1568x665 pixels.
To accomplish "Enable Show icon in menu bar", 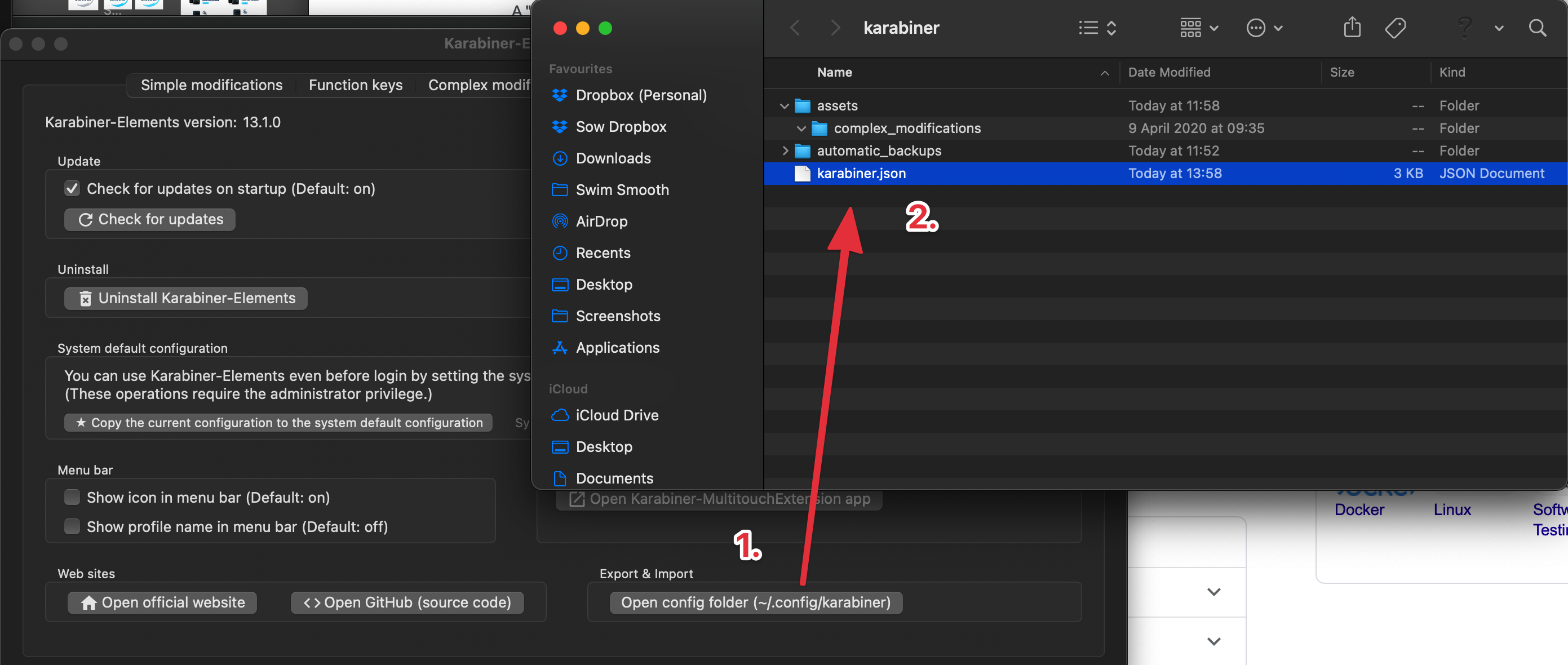I will (71, 497).
